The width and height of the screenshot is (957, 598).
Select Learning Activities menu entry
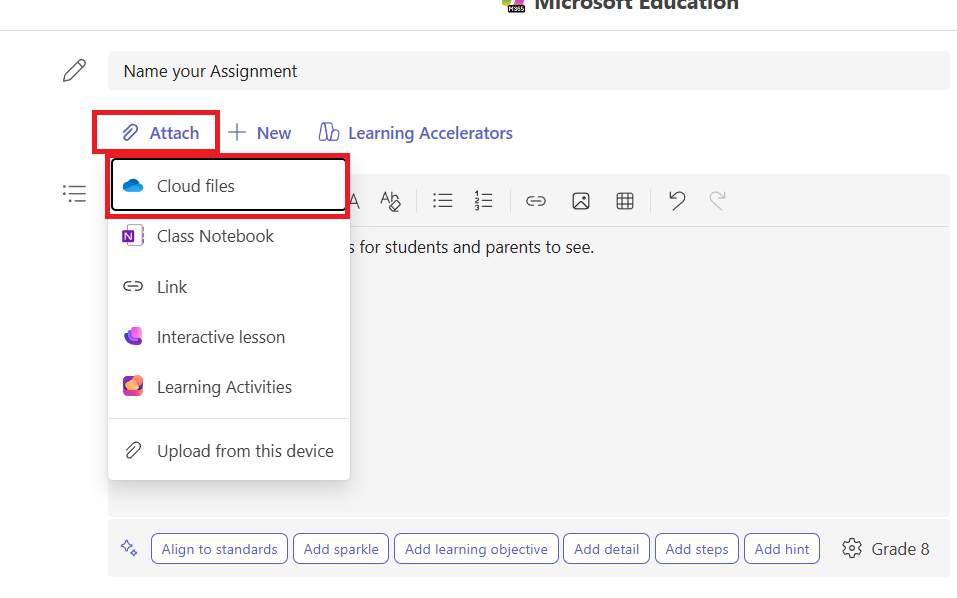(x=229, y=387)
